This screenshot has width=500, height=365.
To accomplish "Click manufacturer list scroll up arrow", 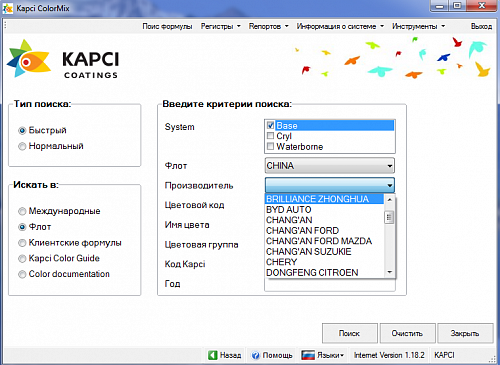I will [389, 199].
